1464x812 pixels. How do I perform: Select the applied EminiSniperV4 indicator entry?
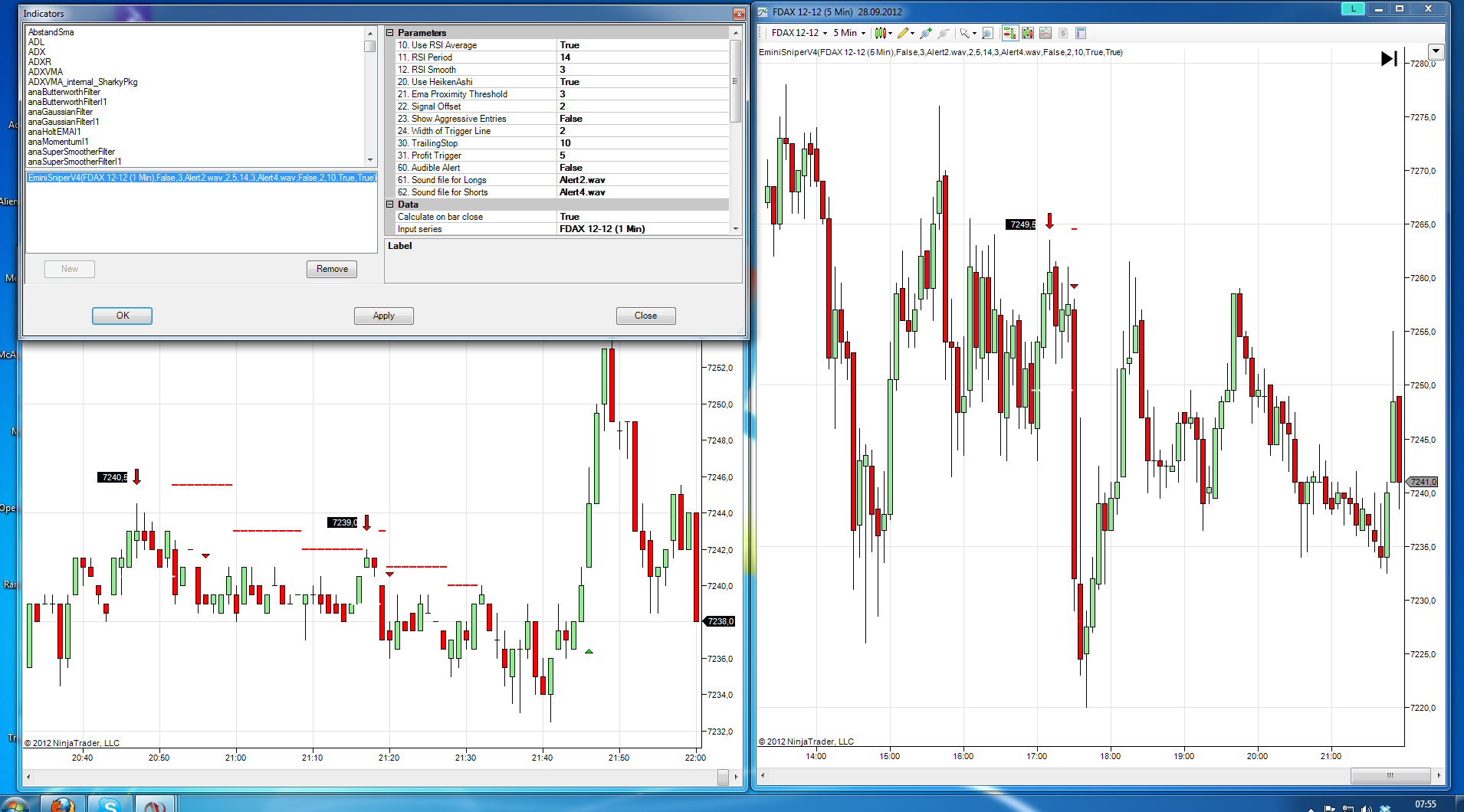click(x=202, y=178)
